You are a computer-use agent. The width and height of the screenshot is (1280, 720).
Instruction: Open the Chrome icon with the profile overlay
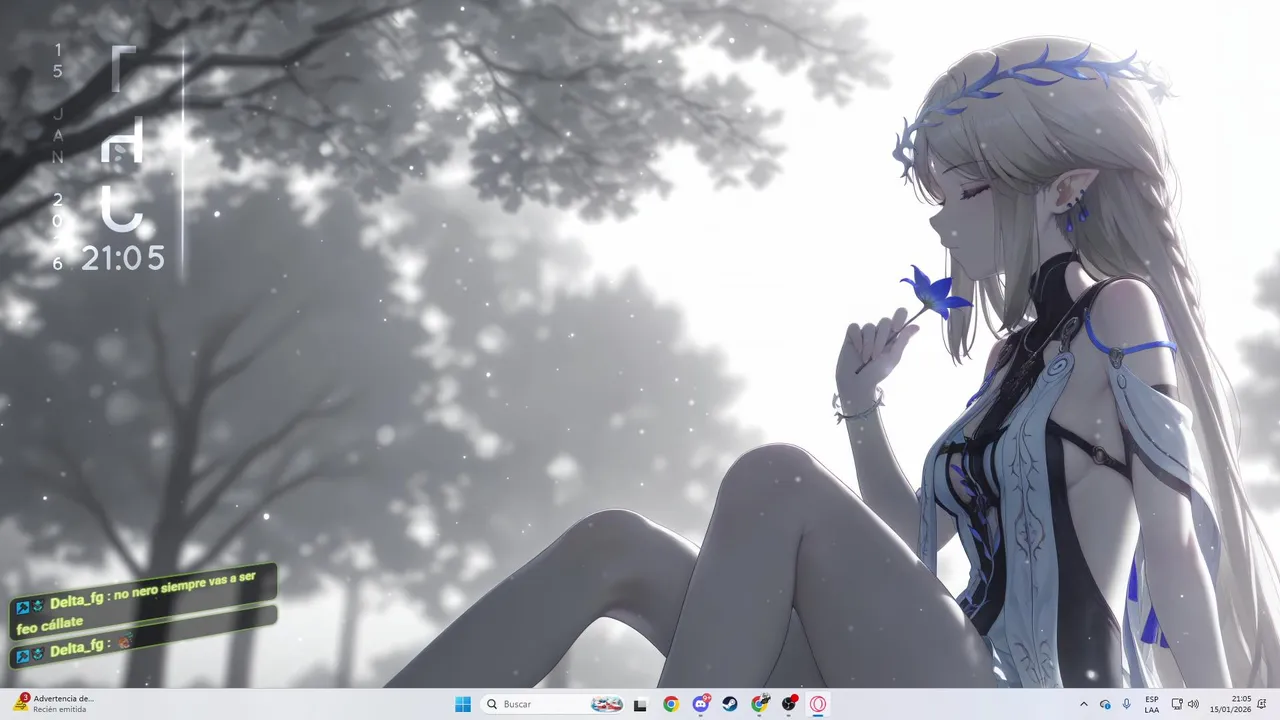pyautogui.click(x=760, y=704)
